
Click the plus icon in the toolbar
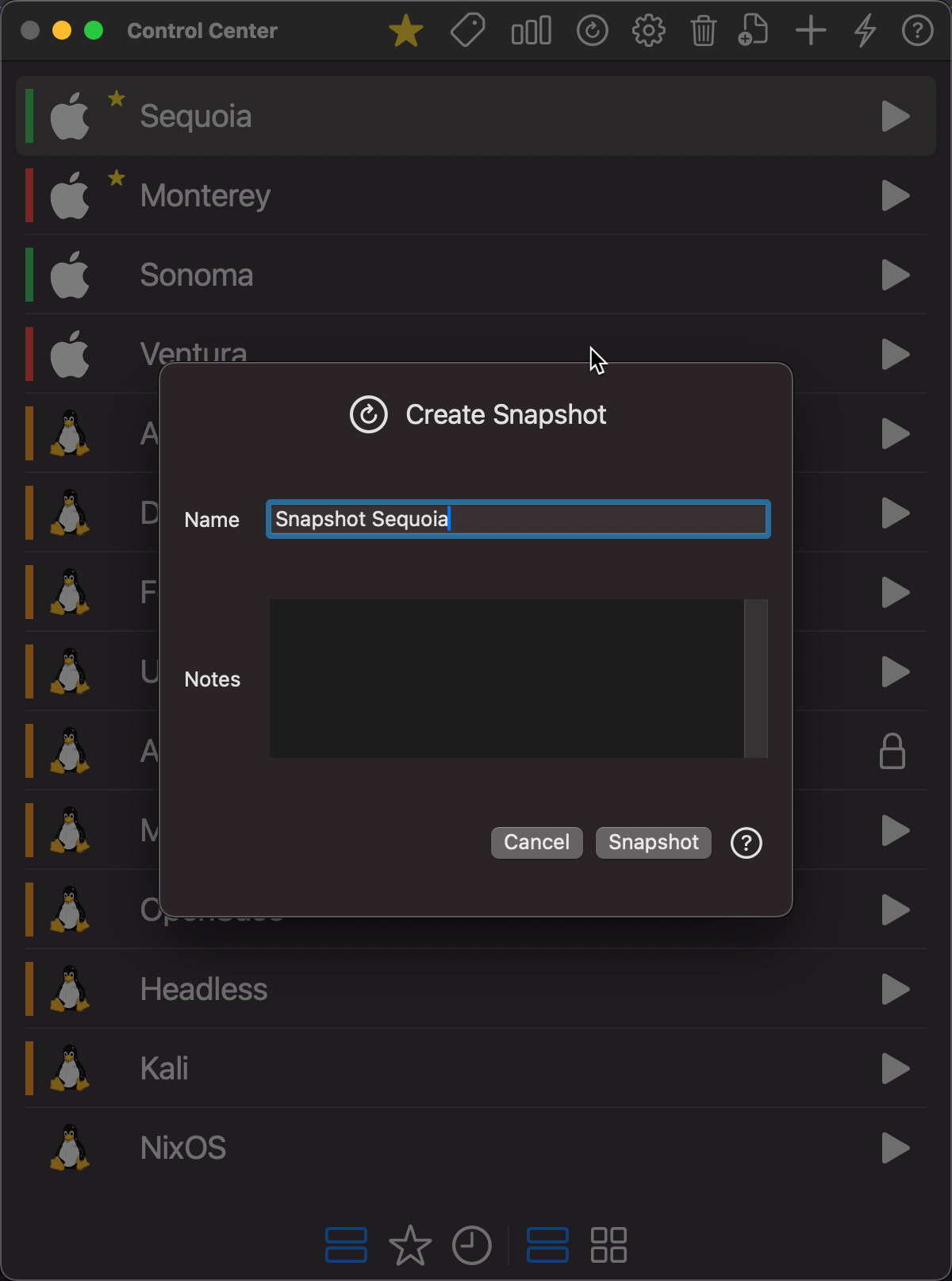coord(811,31)
